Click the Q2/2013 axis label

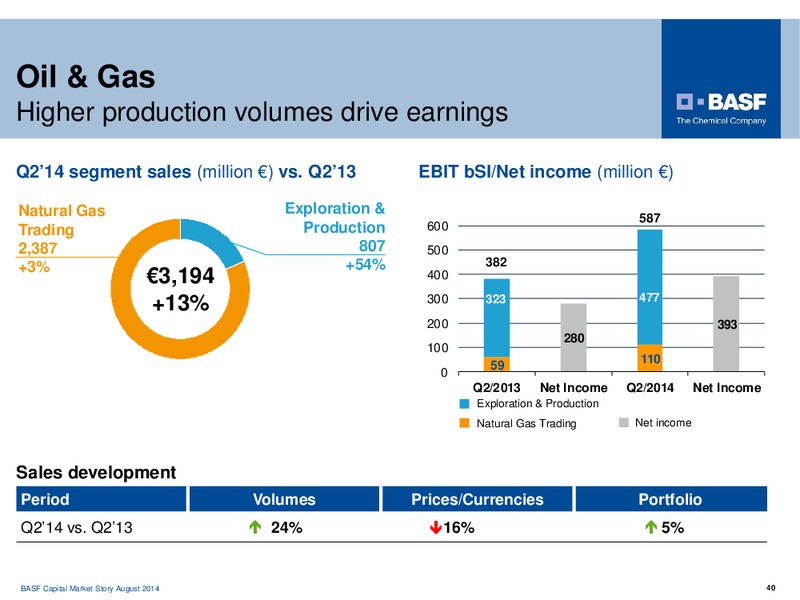point(496,388)
